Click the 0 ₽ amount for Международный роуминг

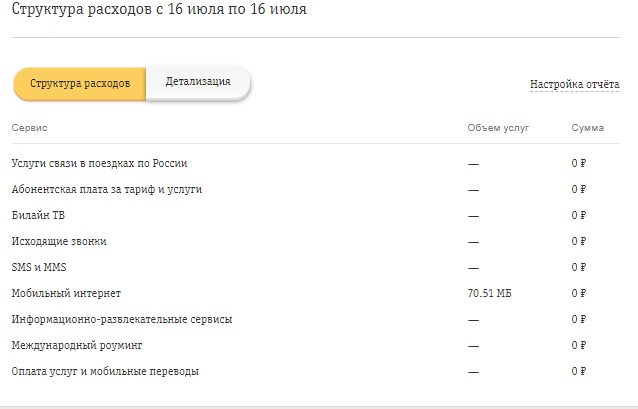point(579,346)
